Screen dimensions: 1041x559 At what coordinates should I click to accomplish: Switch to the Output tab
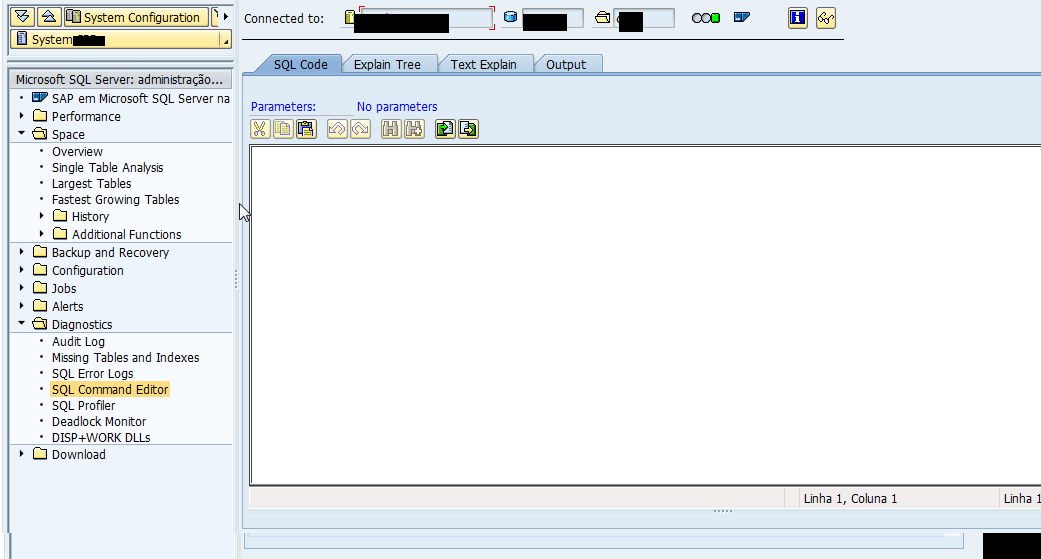click(x=566, y=64)
